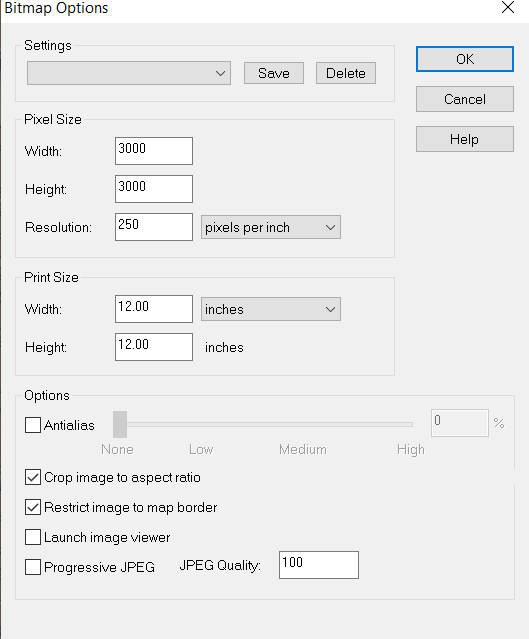Viewport: 529px width, 639px height.
Task: Save the current settings preset
Action: (274, 73)
